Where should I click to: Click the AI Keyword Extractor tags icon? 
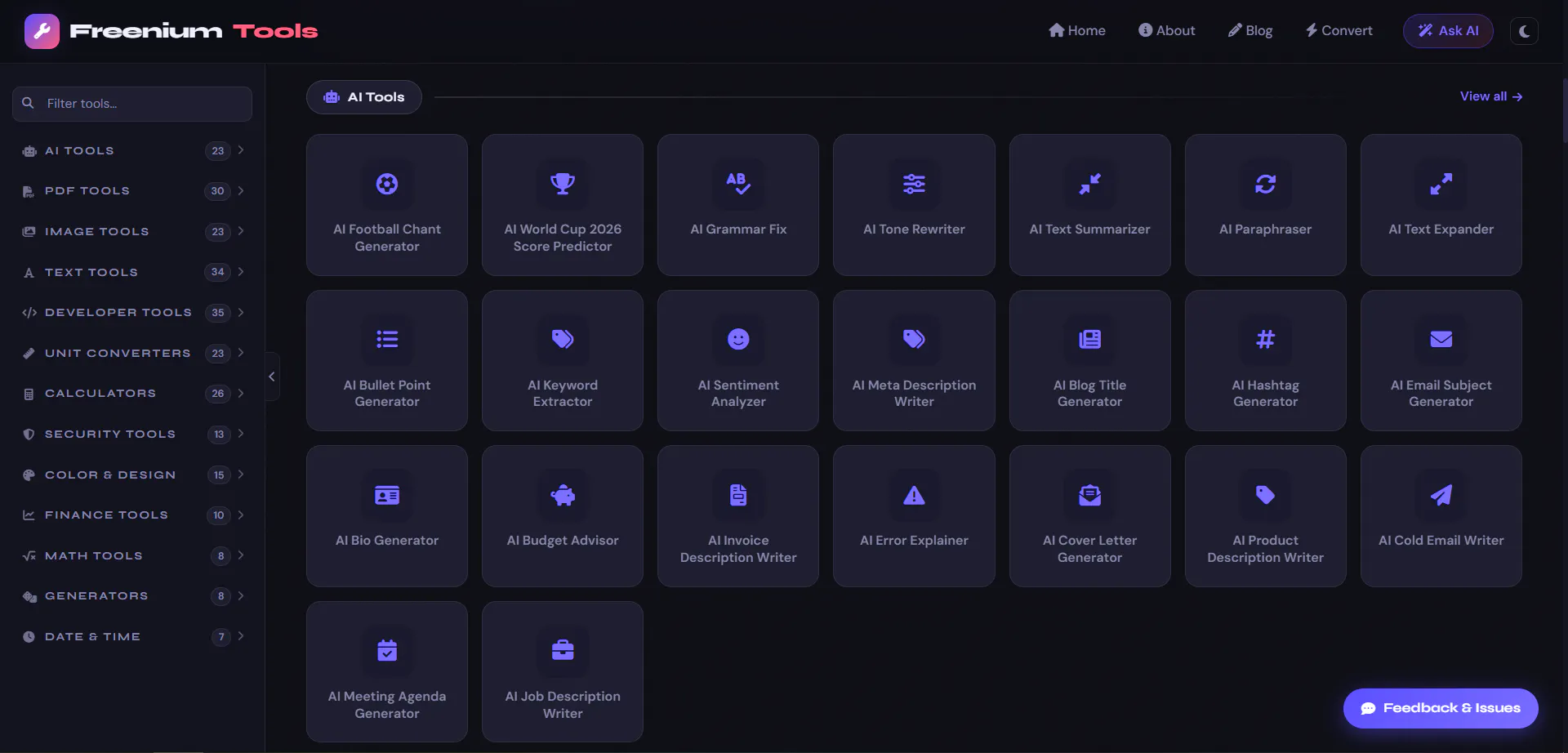tap(563, 339)
